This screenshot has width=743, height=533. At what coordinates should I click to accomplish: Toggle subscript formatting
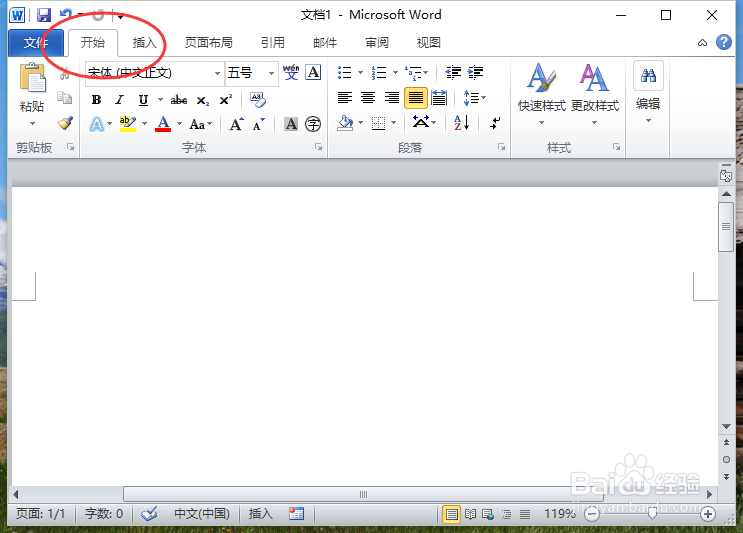(x=203, y=100)
